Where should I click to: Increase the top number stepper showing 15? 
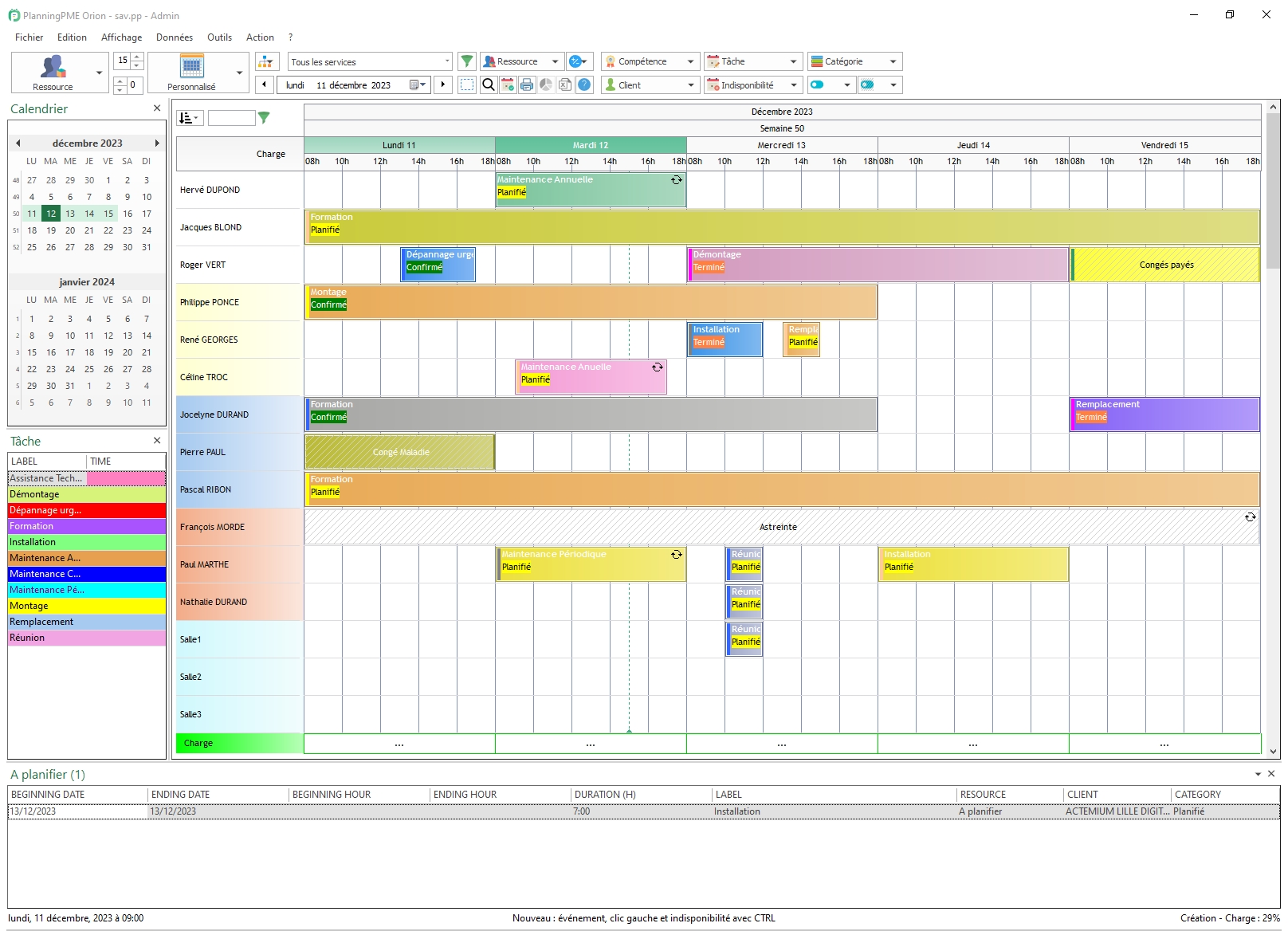click(137, 57)
